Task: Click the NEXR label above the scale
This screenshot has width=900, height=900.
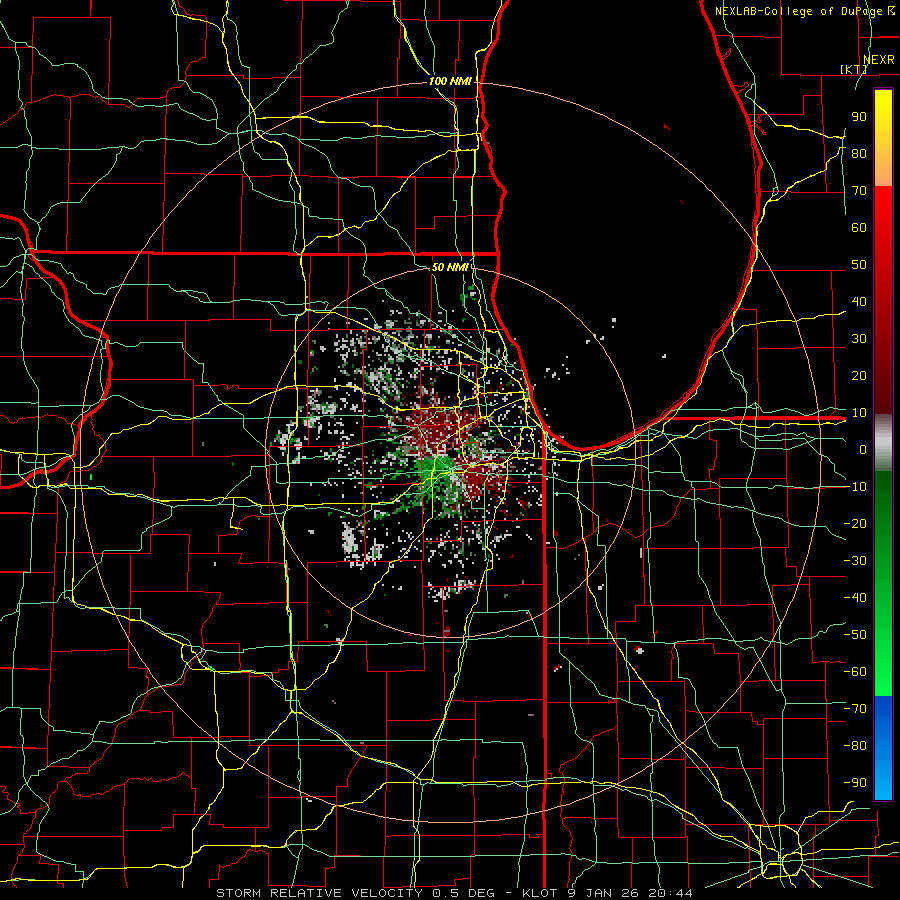Action: 879,60
